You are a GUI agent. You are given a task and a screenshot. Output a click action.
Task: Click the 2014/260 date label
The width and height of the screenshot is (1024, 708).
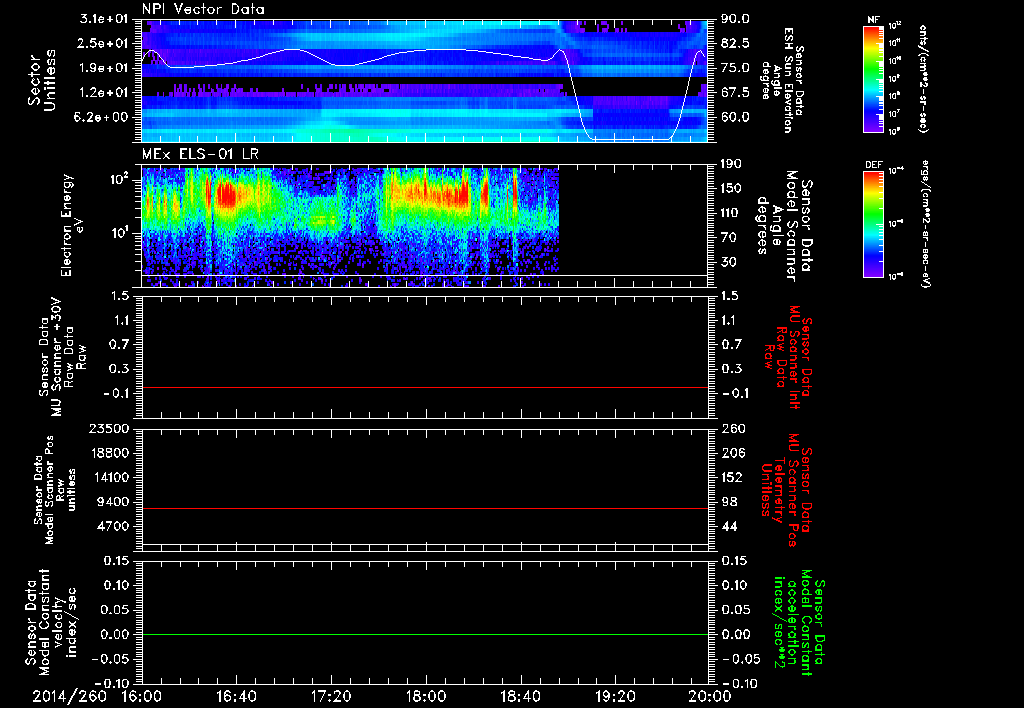point(68,695)
